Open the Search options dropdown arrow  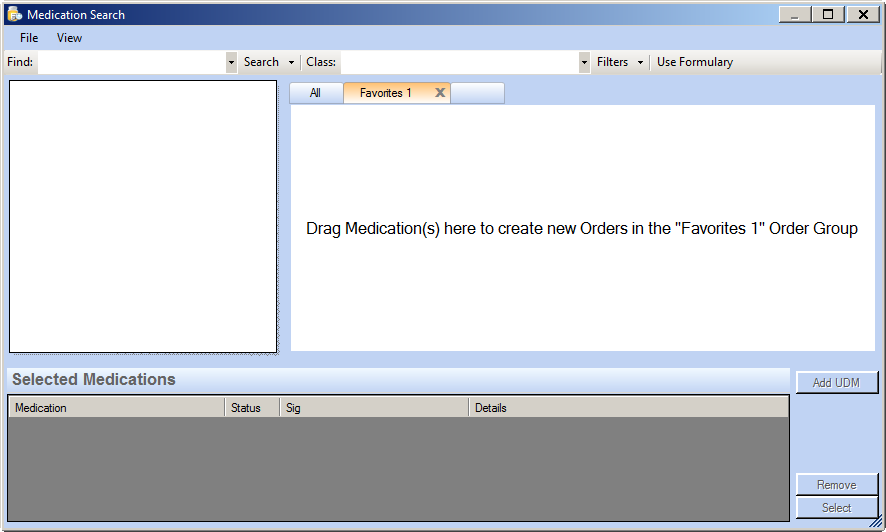pyautogui.click(x=292, y=62)
